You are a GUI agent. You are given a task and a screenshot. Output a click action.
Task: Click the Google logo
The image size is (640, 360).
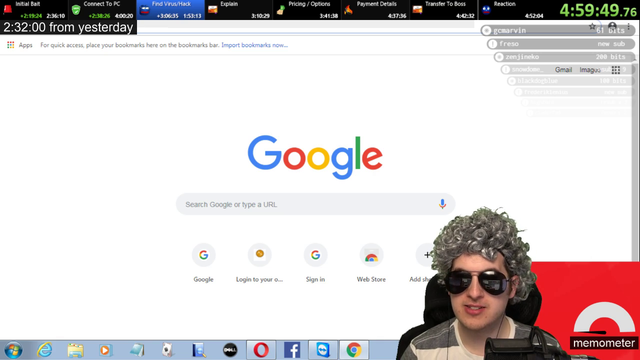click(315, 157)
